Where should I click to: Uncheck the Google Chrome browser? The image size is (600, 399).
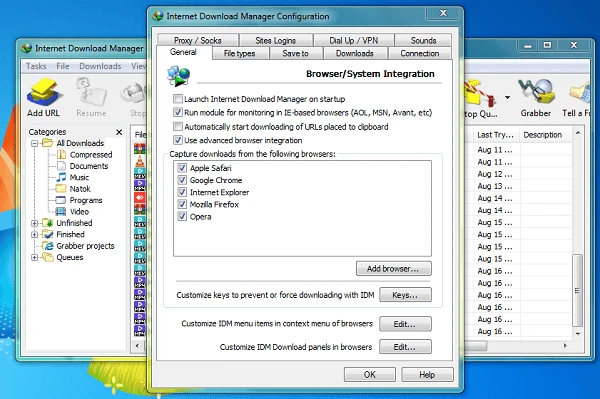[x=182, y=180]
